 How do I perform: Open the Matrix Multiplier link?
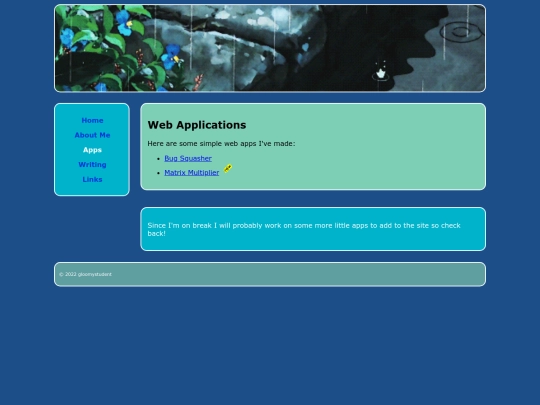(191, 173)
